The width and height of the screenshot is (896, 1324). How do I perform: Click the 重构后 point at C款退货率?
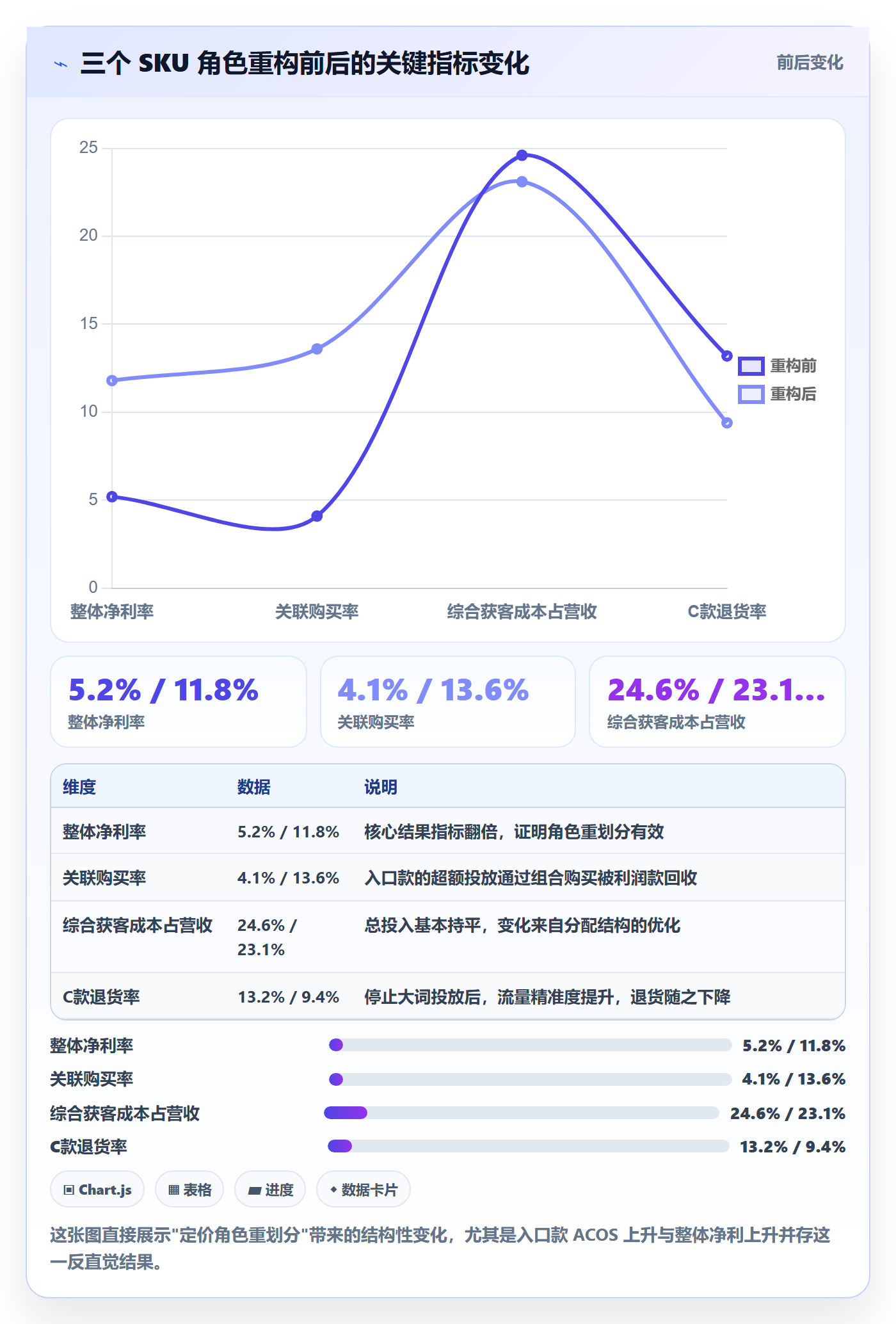pyautogui.click(x=727, y=423)
